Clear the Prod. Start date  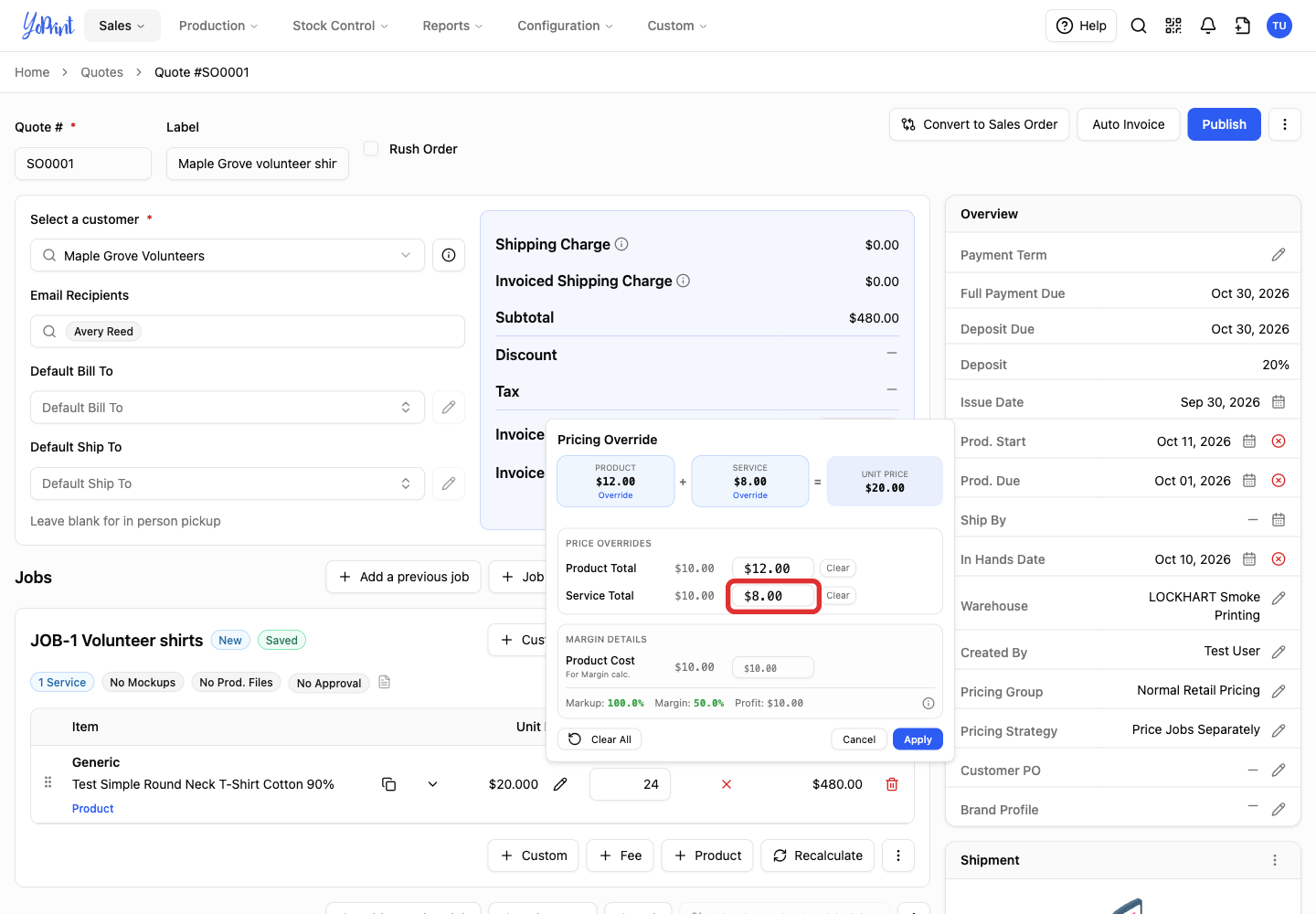coord(1279,441)
